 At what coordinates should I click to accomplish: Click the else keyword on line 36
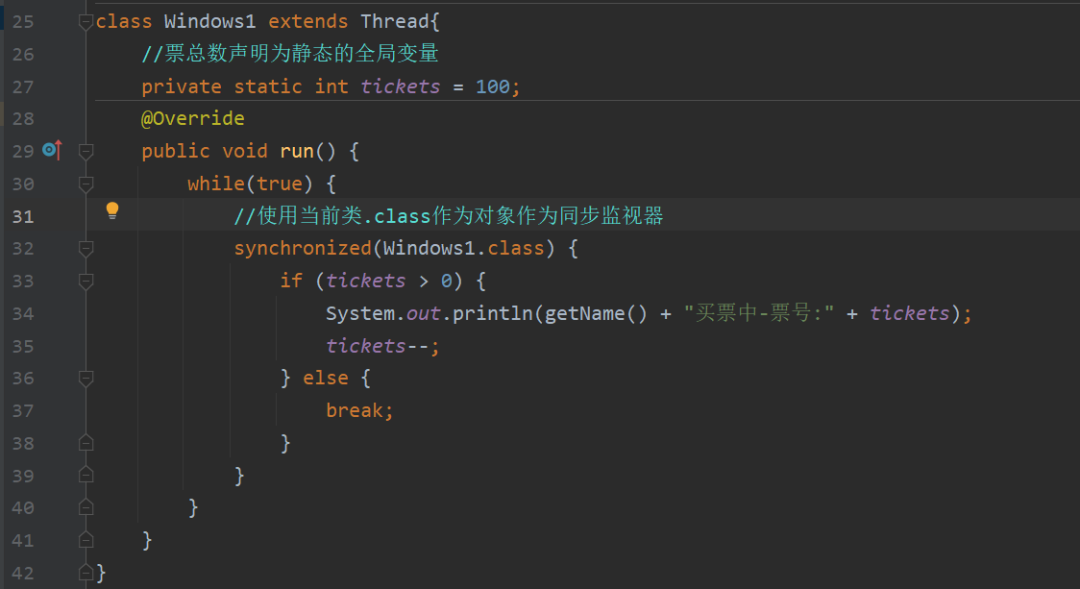pyautogui.click(x=325, y=378)
